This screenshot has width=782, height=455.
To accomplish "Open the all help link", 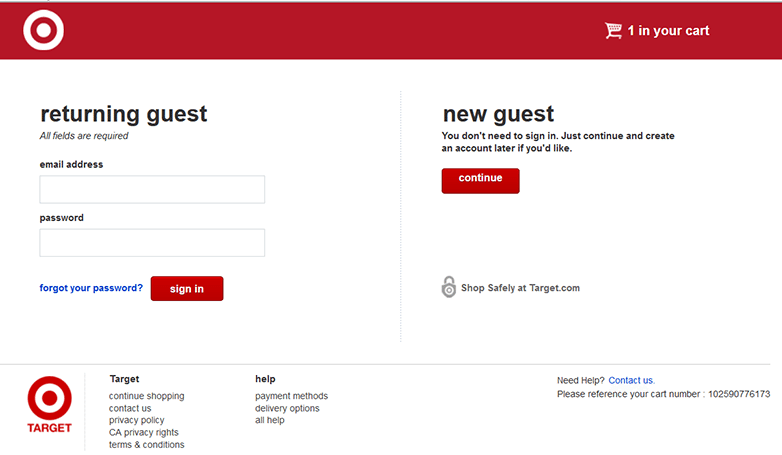I will 270,420.
